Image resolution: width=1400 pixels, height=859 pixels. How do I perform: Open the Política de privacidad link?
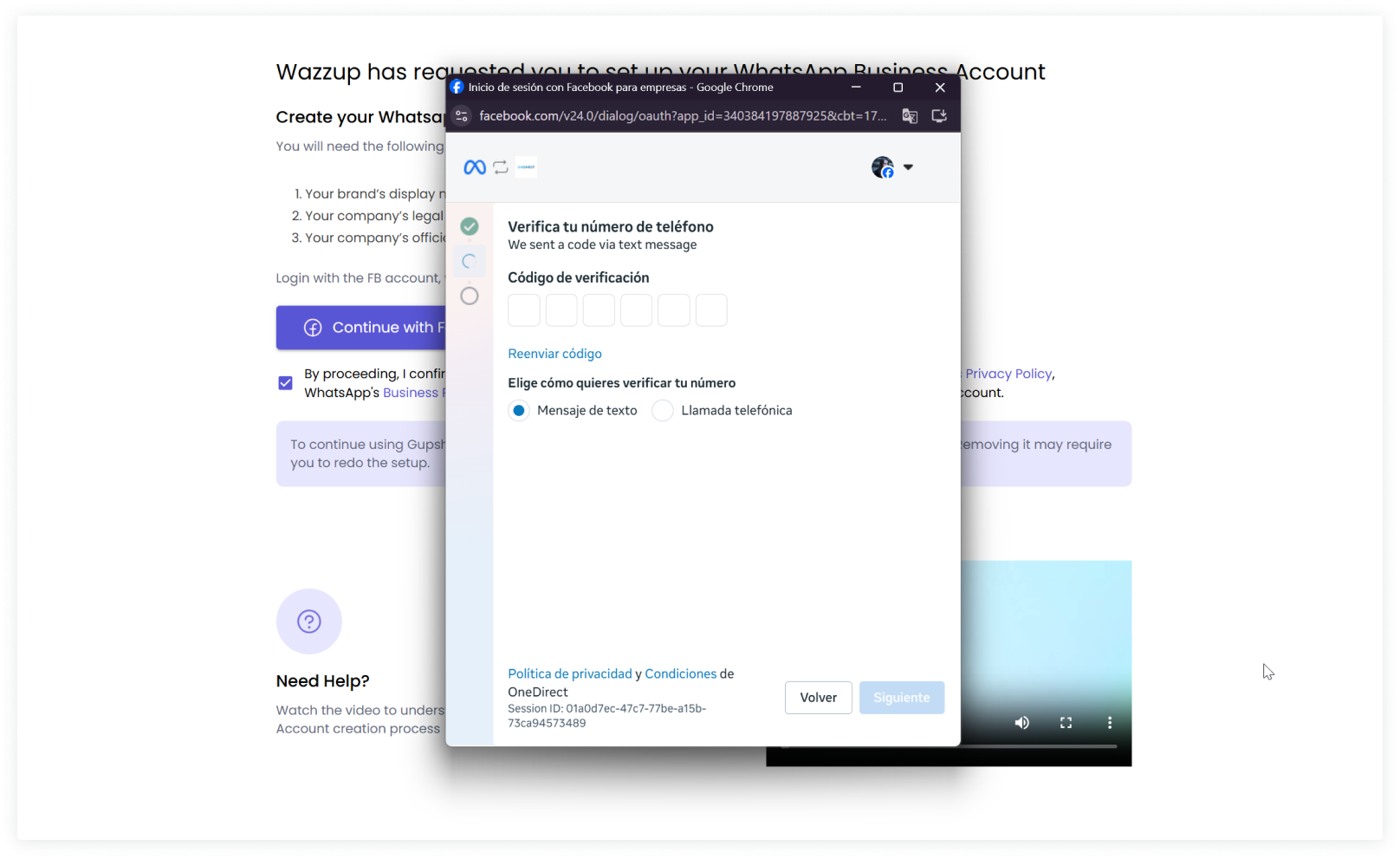[570, 674]
